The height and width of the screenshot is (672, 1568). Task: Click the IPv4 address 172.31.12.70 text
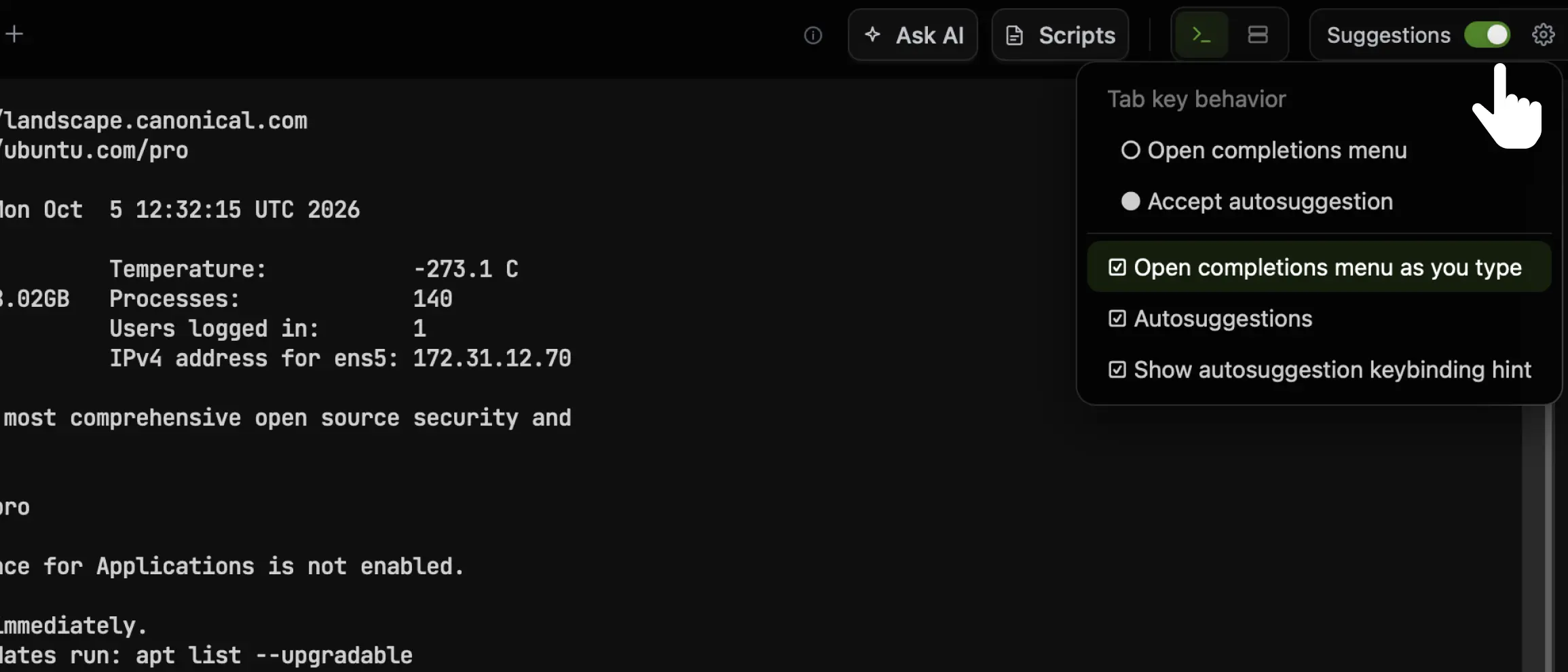492,358
